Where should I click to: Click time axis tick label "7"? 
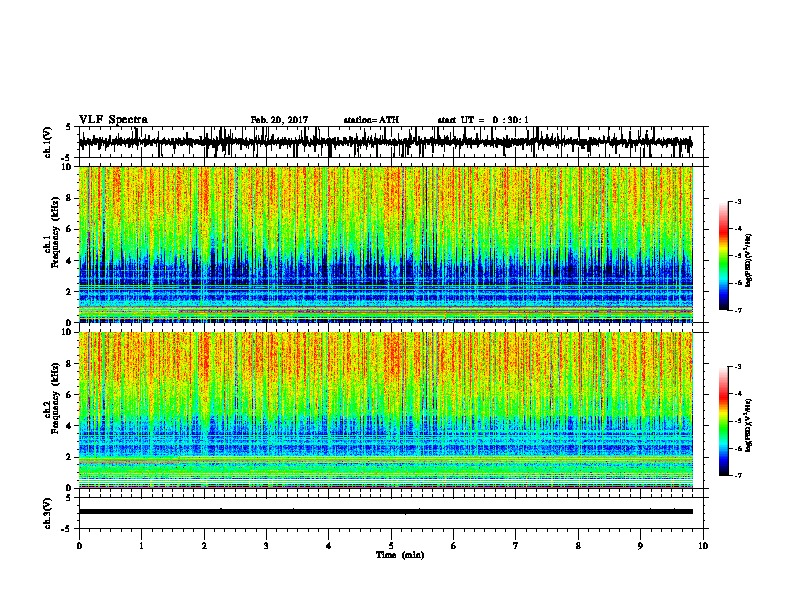(516, 546)
